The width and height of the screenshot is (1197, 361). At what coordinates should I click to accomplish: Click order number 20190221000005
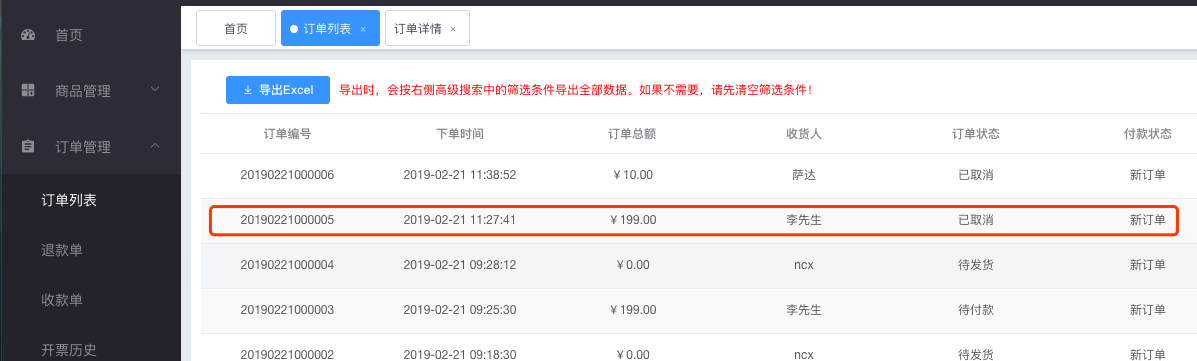pyautogui.click(x=287, y=220)
